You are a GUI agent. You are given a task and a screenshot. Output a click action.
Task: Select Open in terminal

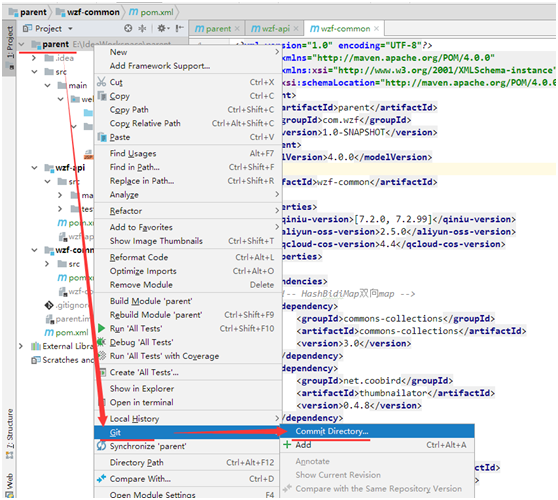(x=188, y=402)
